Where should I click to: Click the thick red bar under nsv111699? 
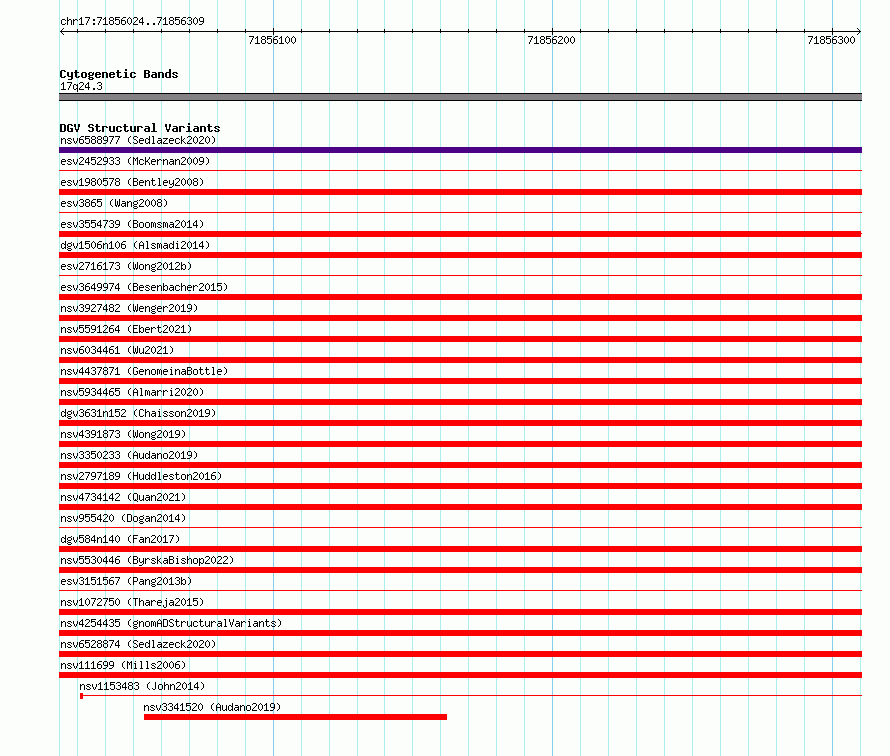click(x=460, y=675)
